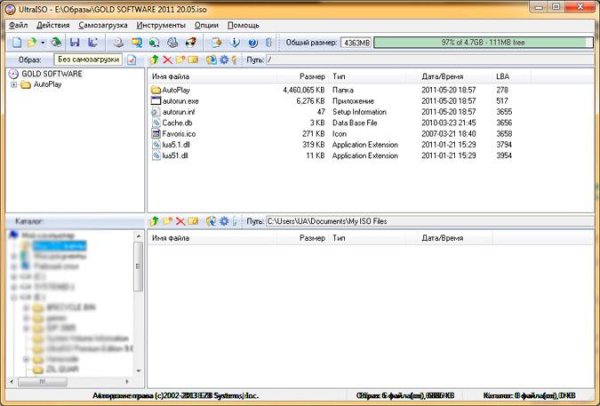Open the Файл menu

tap(18, 25)
